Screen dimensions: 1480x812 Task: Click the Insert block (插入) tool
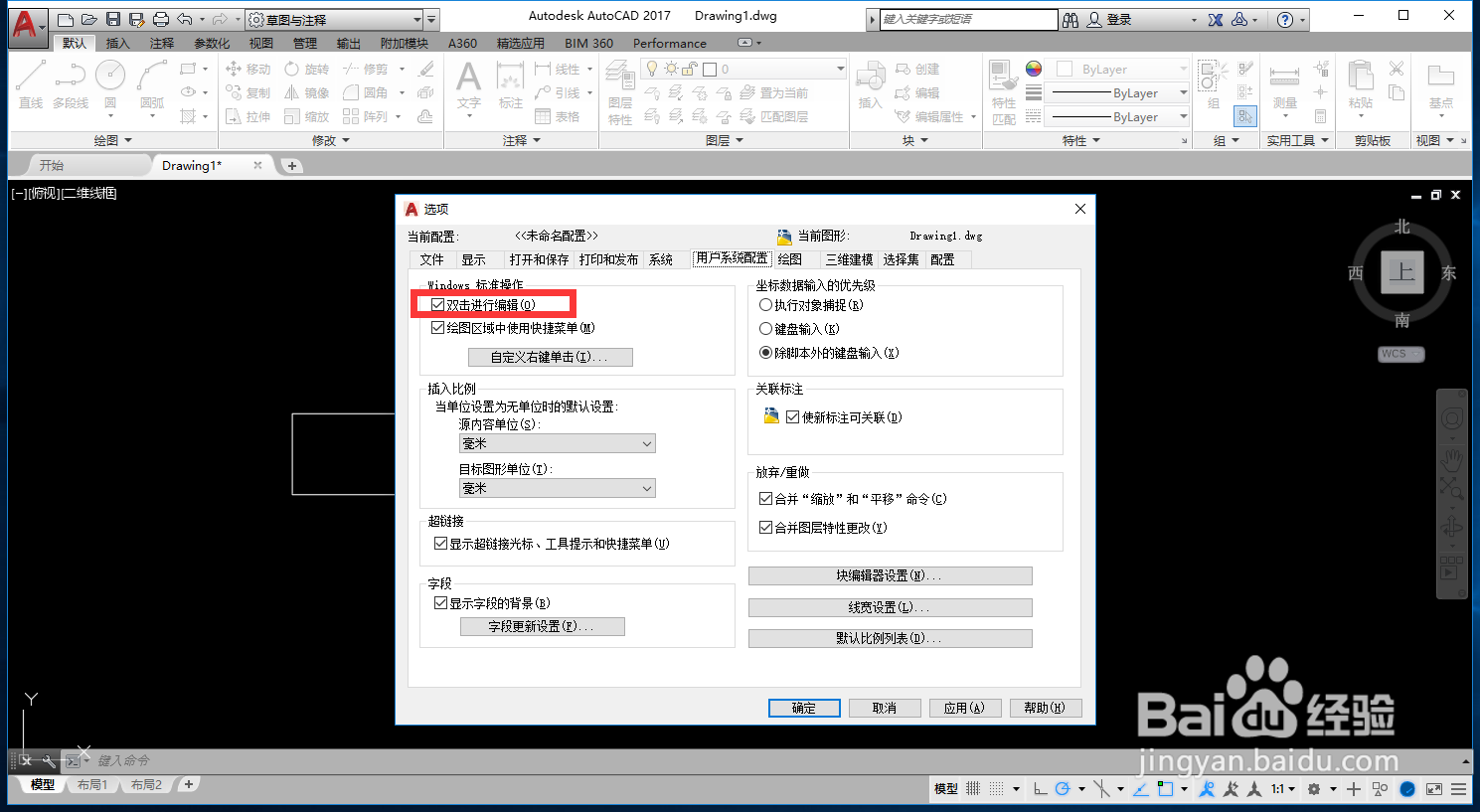point(870,85)
